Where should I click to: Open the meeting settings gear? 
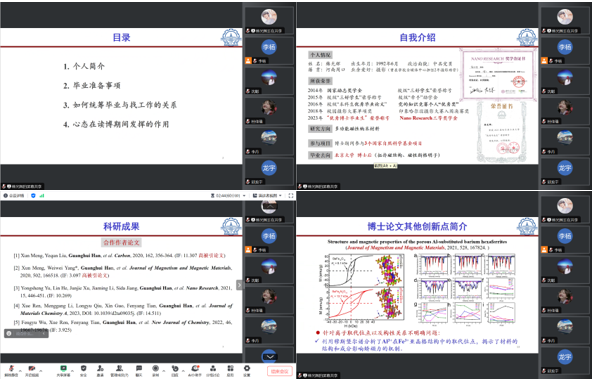tap(247, 370)
